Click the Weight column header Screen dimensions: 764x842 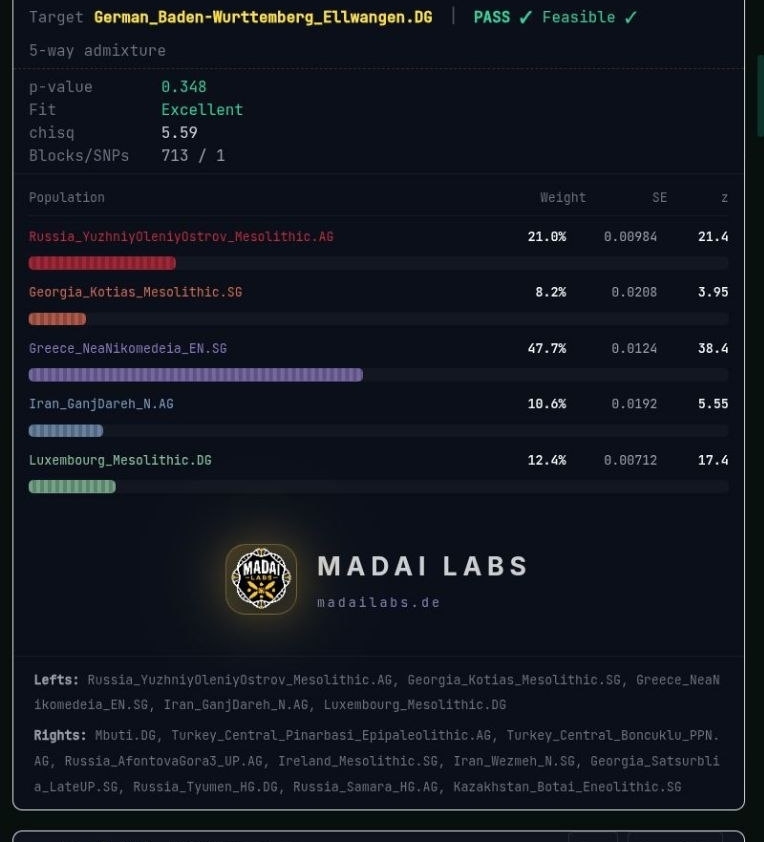[563, 198]
